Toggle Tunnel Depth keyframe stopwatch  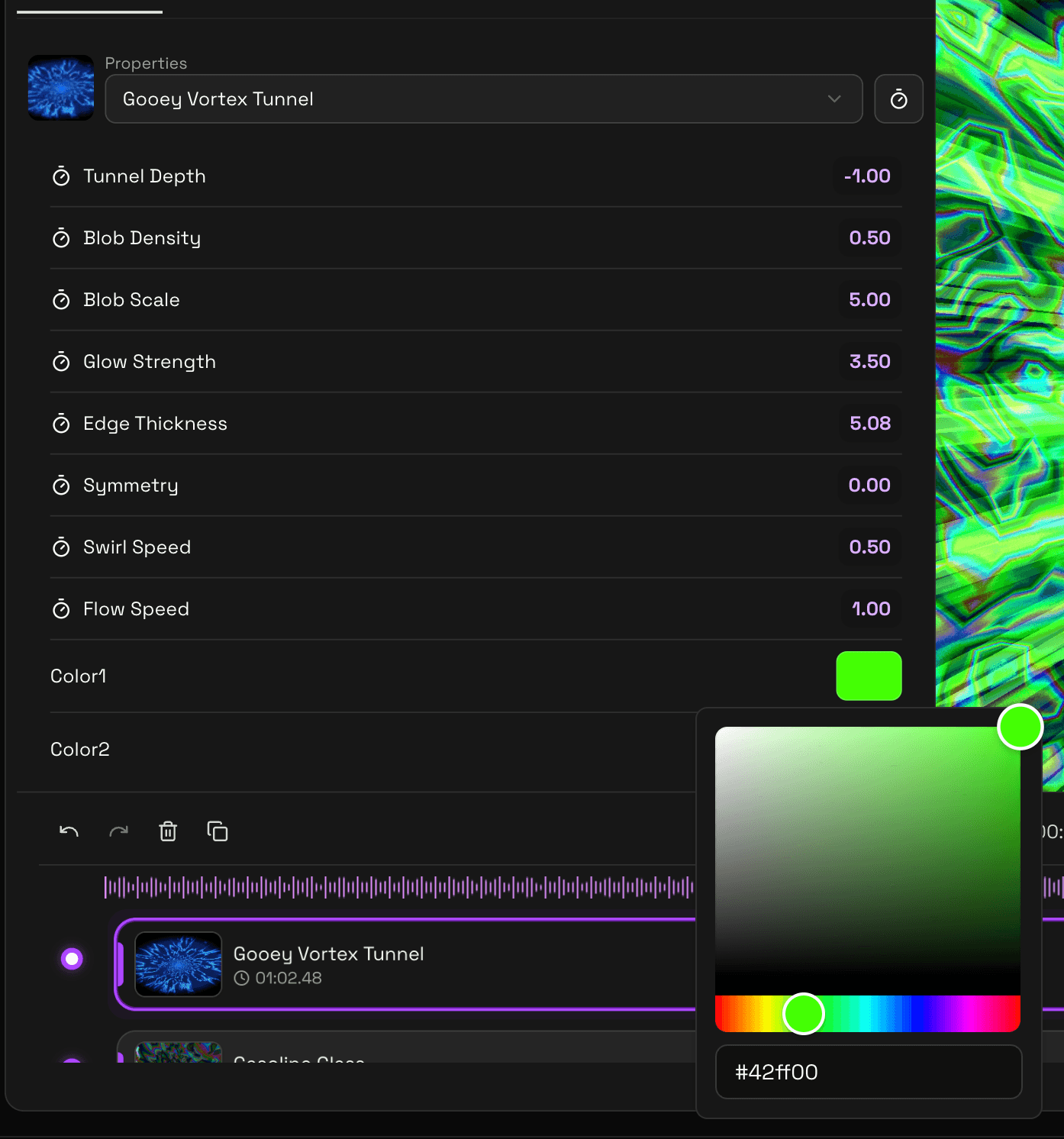[61, 177]
